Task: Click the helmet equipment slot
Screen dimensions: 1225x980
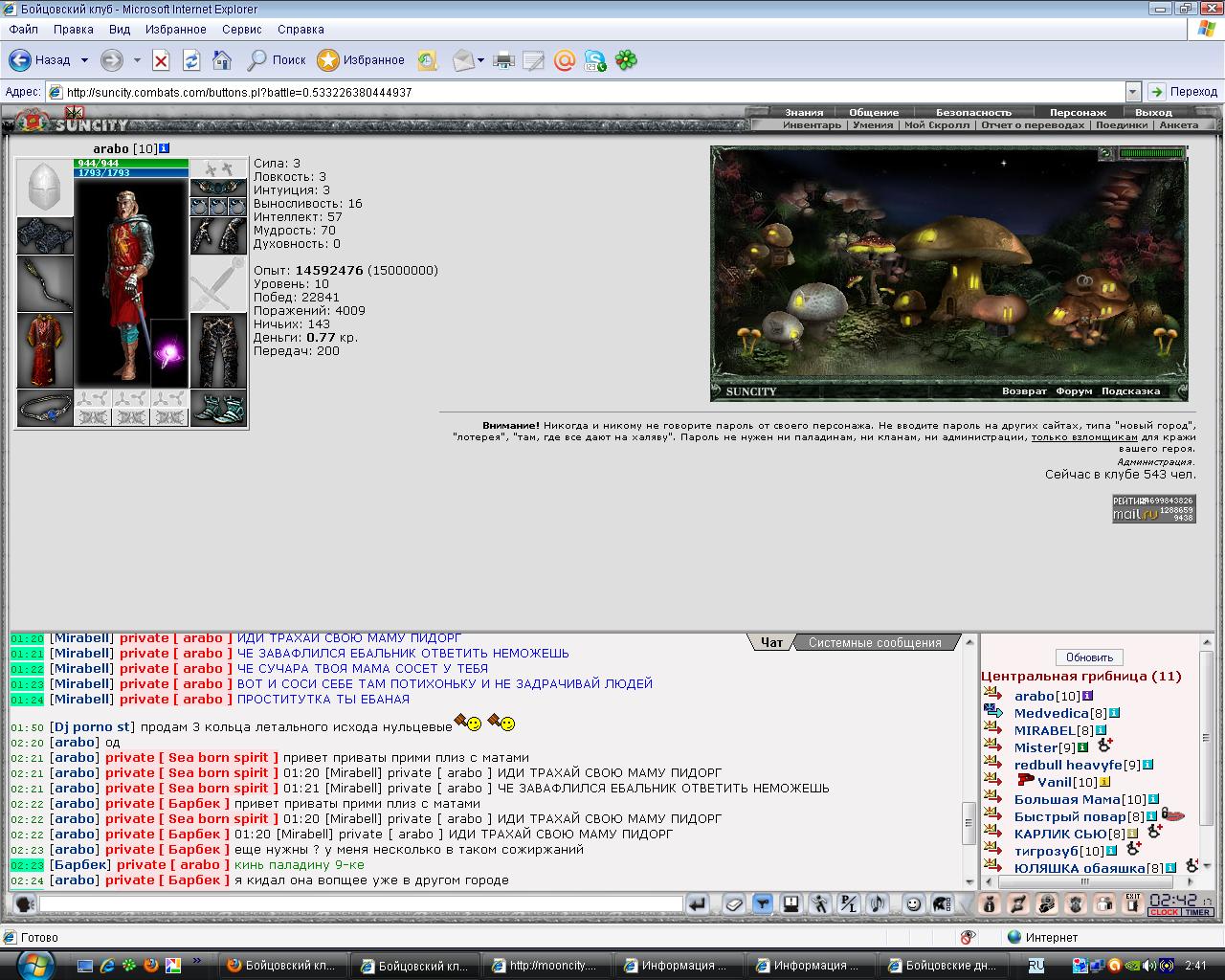Action: click(x=45, y=188)
